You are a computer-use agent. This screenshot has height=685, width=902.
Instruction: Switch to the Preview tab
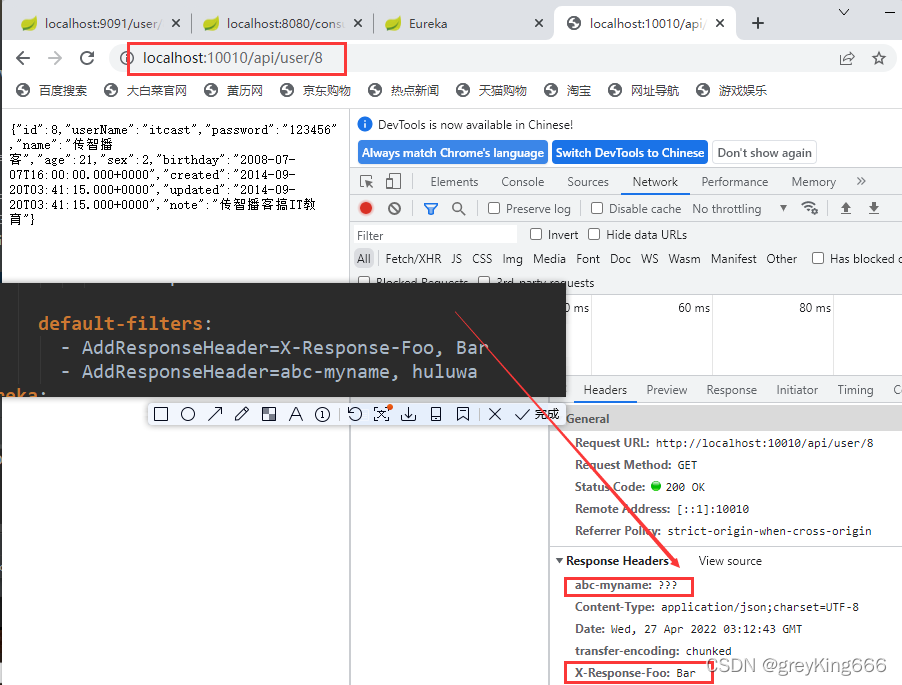coord(667,390)
